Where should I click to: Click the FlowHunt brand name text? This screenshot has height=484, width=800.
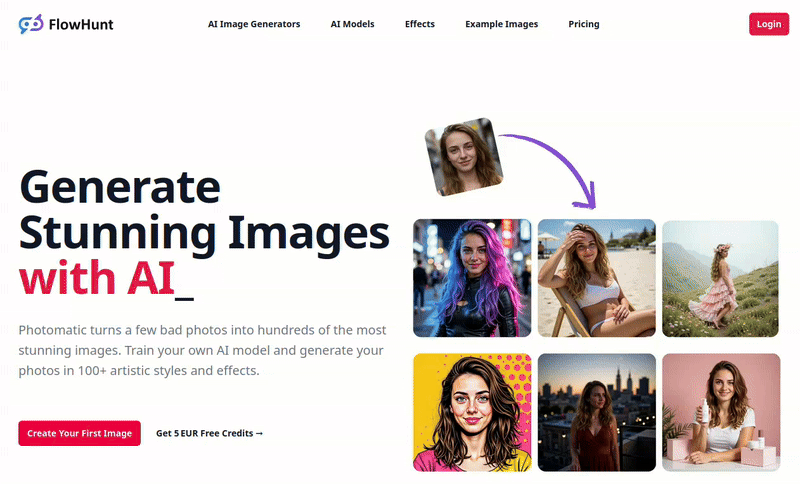click(80, 24)
